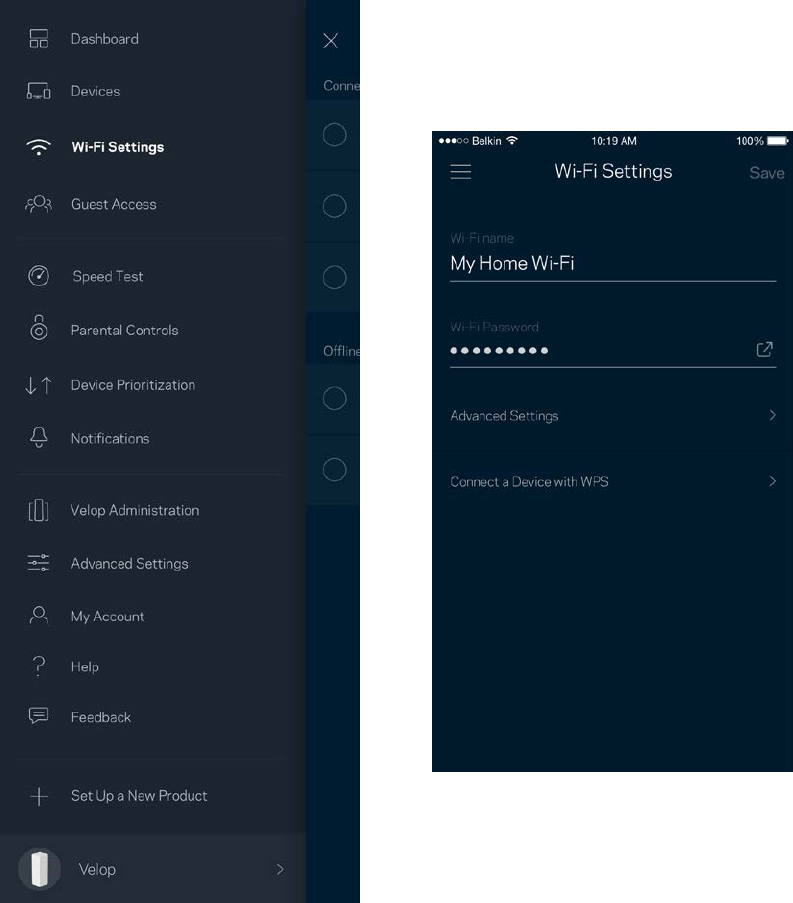Open My Account menu entry

coord(107,616)
